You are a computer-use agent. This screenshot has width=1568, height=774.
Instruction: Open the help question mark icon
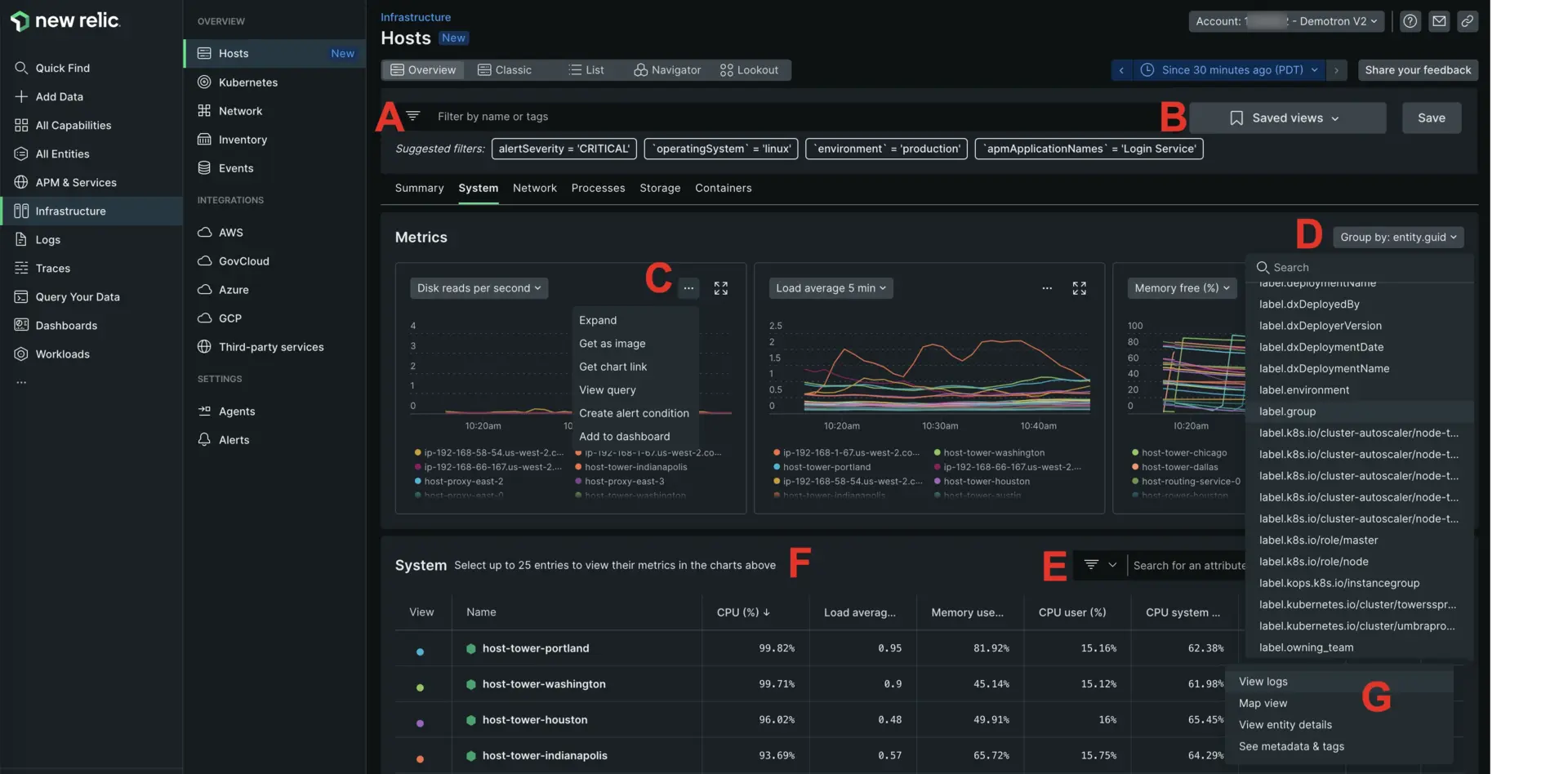[x=1410, y=21]
